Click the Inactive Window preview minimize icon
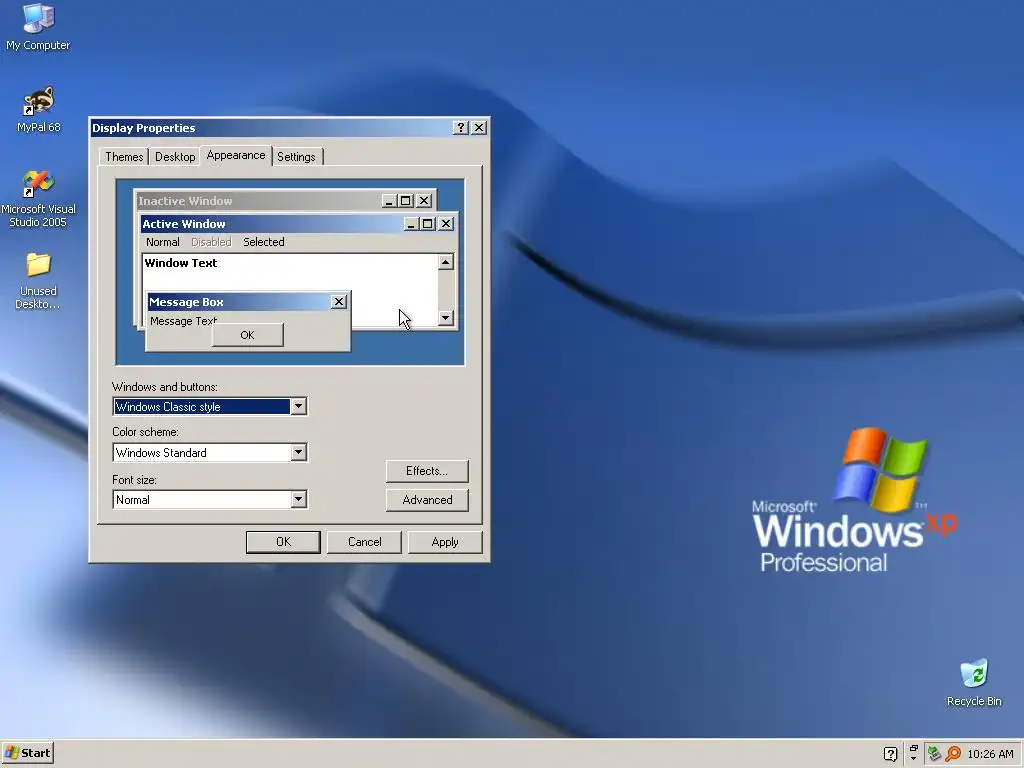 tap(389, 200)
